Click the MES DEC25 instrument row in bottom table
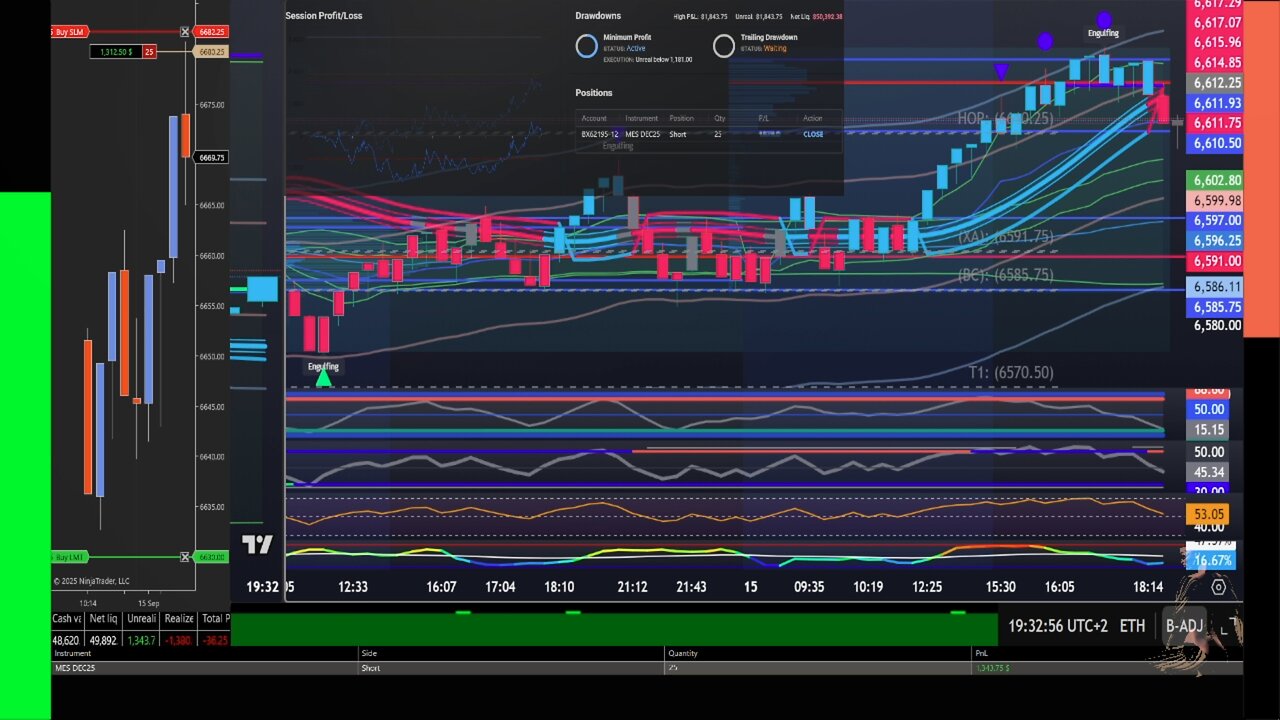 coord(648,667)
